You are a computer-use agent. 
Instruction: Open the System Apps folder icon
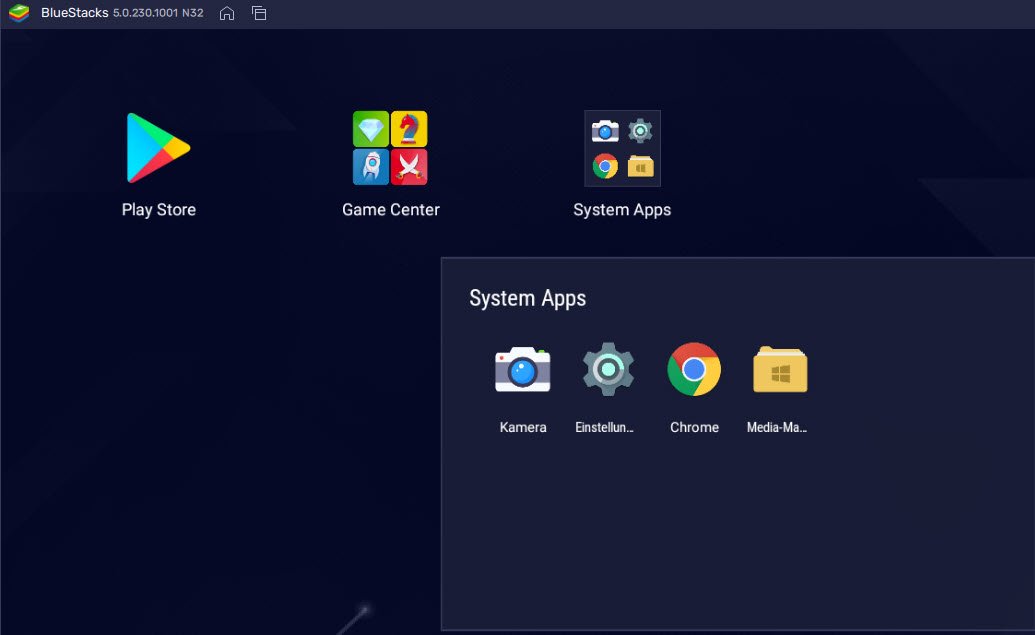point(622,149)
